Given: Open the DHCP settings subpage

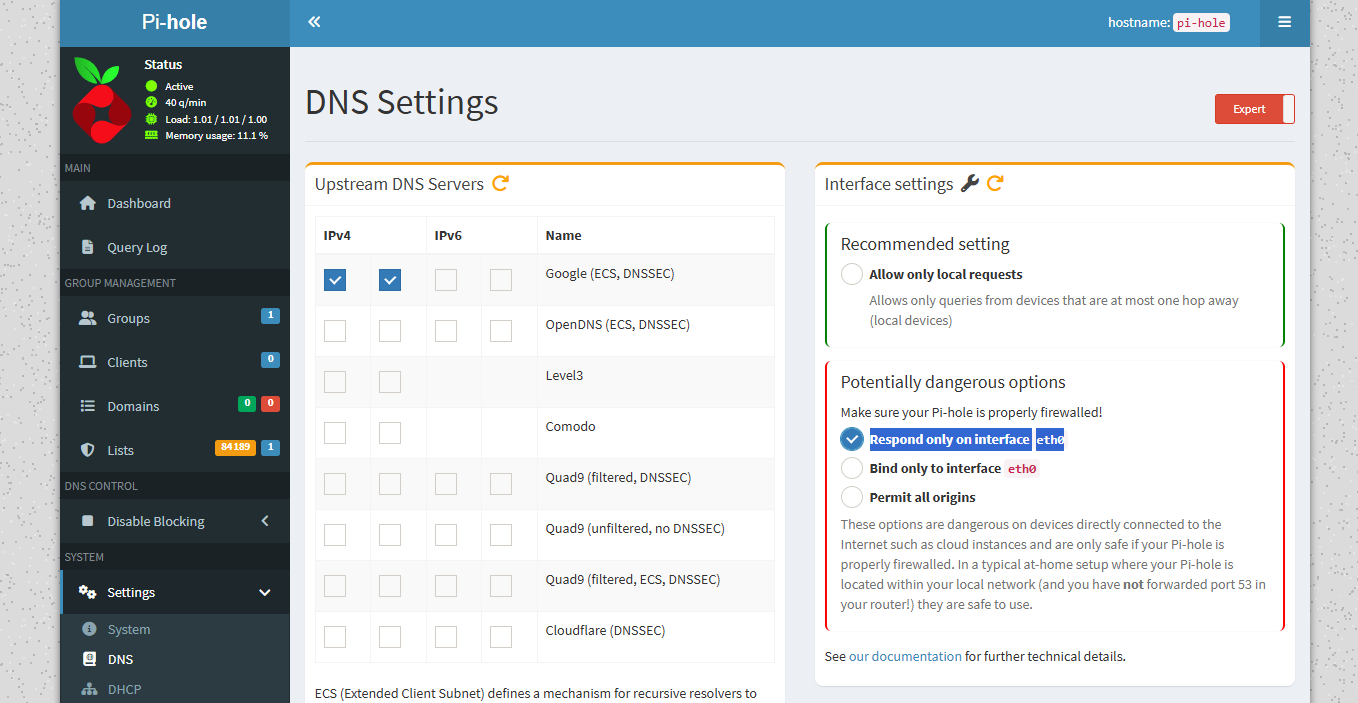Looking at the screenshot, I should (x=124, y=689).
